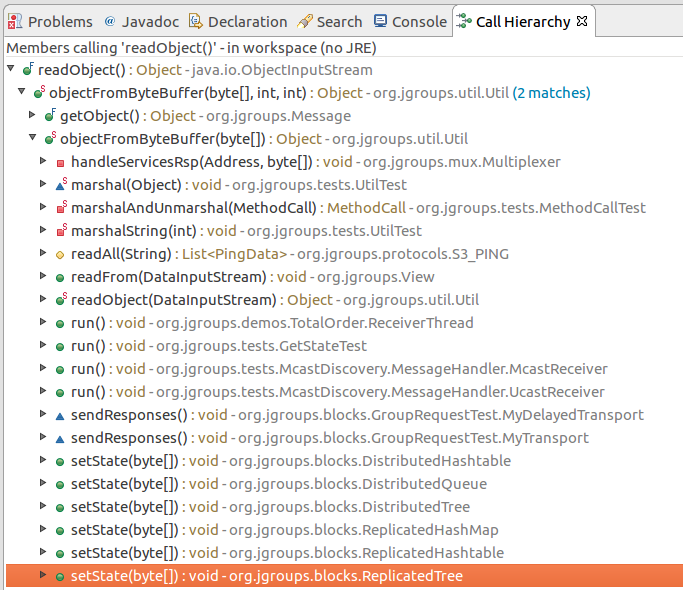The width and height of the screenshot is (683, 590).
Task: Expand the readAll(String) node
Action: pos(43,253)
